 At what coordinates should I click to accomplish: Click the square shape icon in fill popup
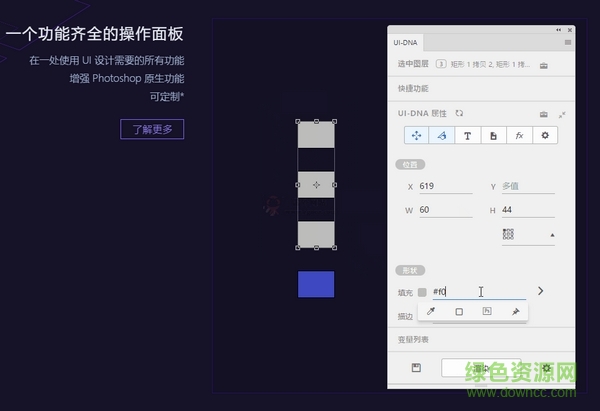[x=460, y=312]
